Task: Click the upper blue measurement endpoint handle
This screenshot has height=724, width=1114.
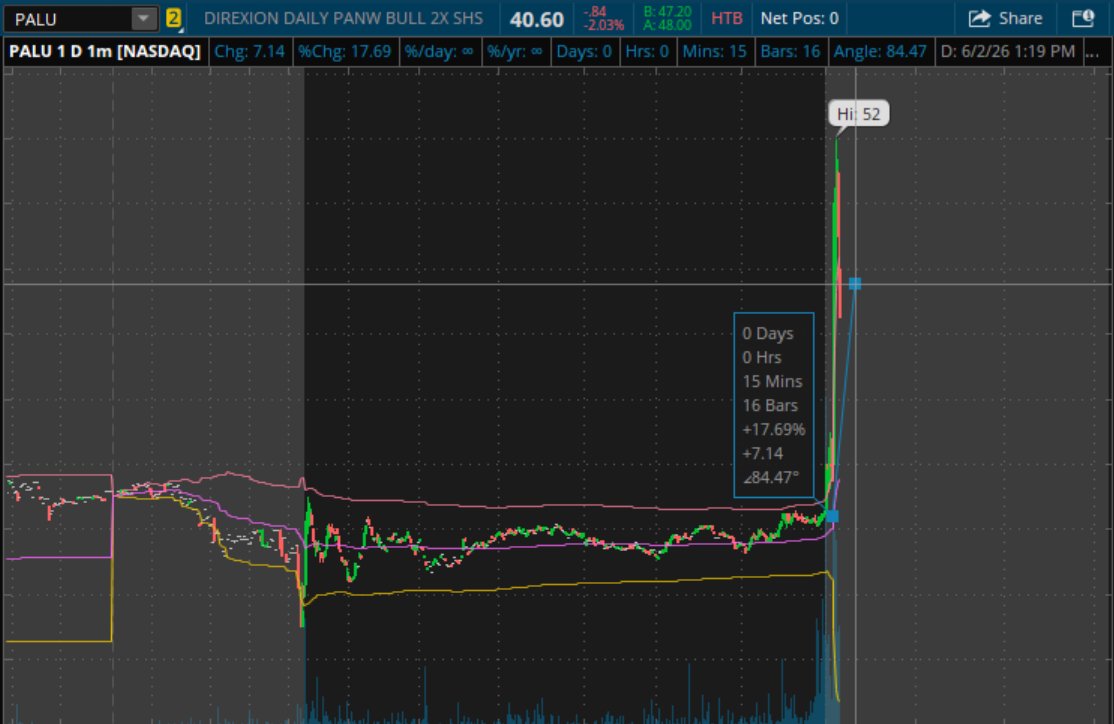Action: 855,284
